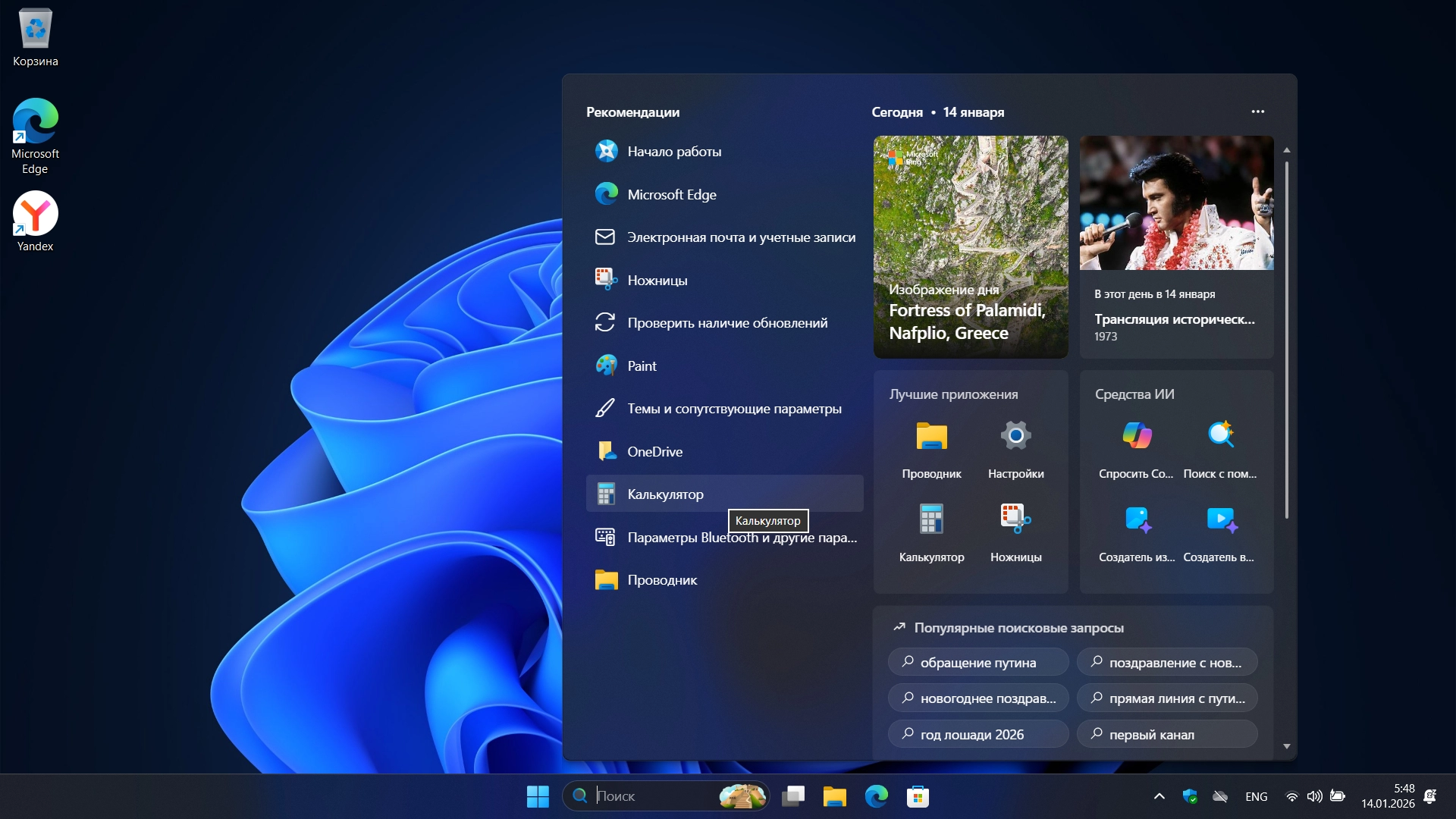
Task: Open Microsoft Store from taskbar
Action: click(918, 796)
